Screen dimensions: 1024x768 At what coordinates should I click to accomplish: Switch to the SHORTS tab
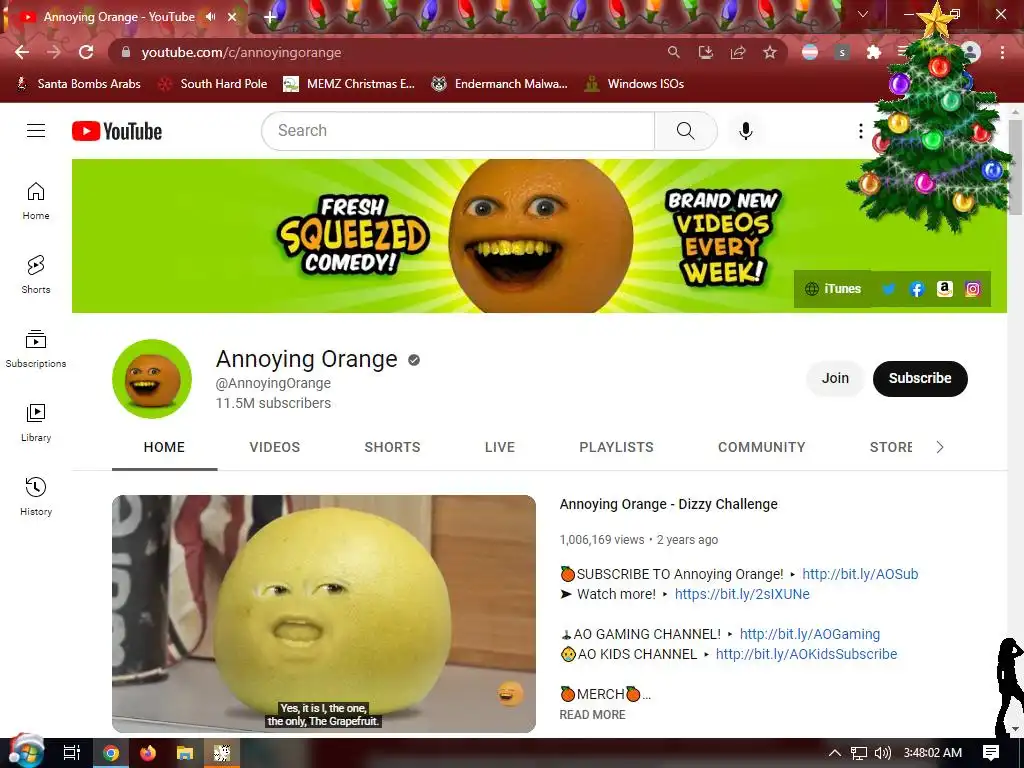click(x=392, y=447)
